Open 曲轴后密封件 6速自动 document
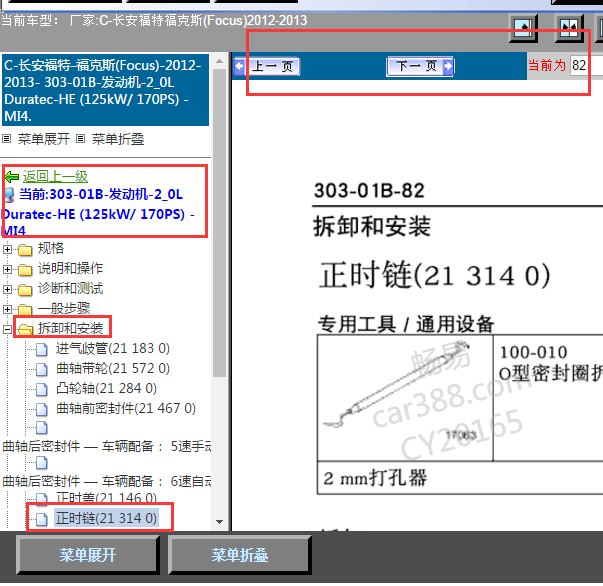Viewport: 603px width, 586px height. click(x=107, y=481)
